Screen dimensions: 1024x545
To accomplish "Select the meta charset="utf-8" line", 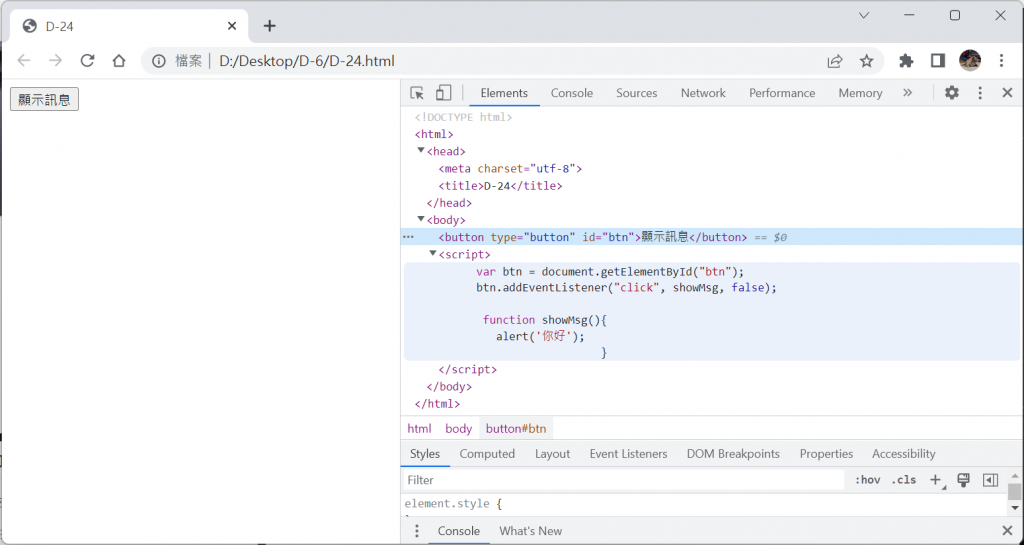I will point(510,168).
